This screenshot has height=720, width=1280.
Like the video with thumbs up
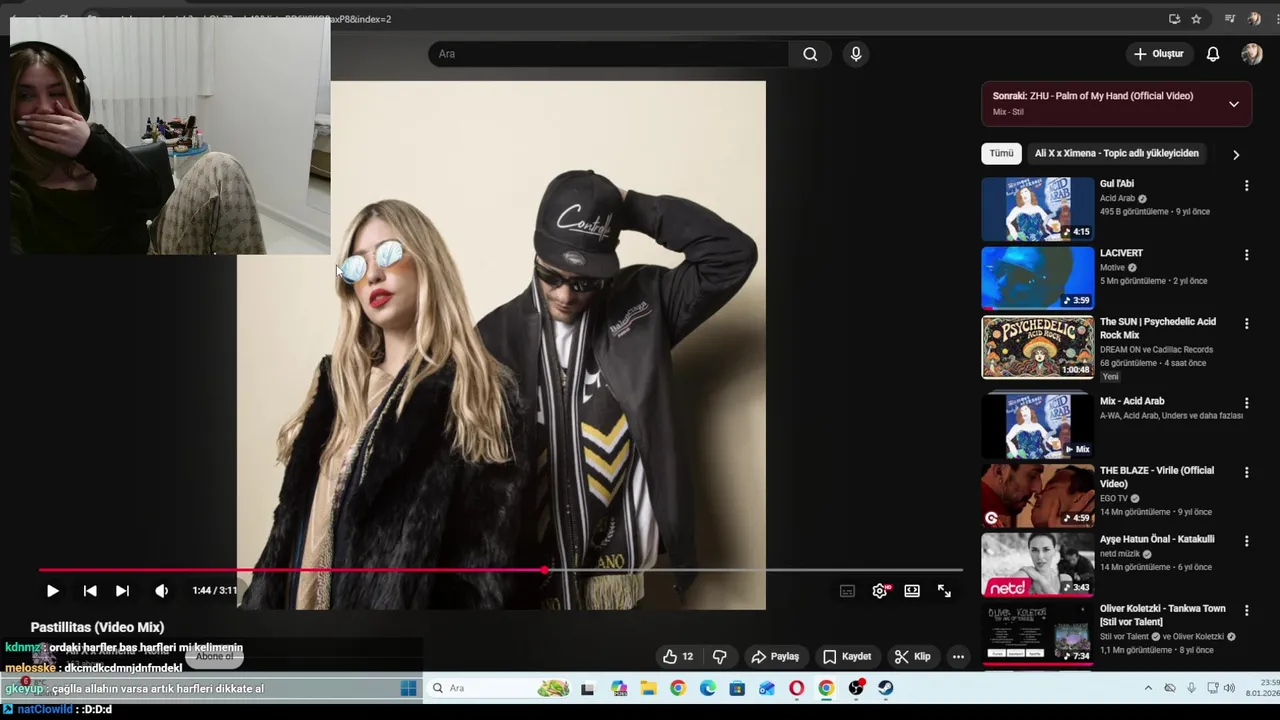[x=678, y=657]
